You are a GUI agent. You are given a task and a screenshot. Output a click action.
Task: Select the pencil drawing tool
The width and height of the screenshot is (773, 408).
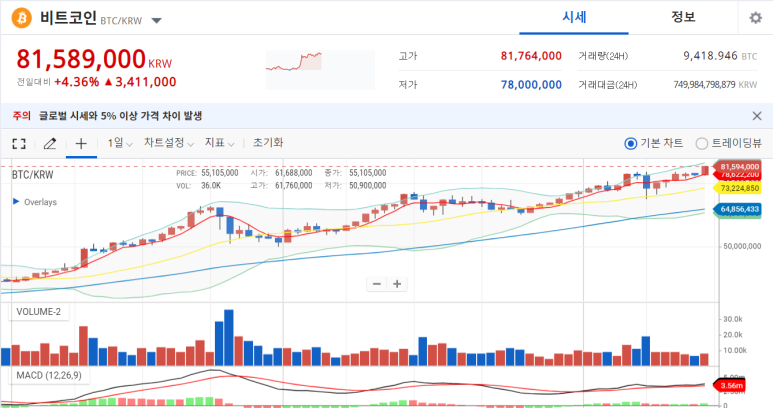tap(50, 144)
